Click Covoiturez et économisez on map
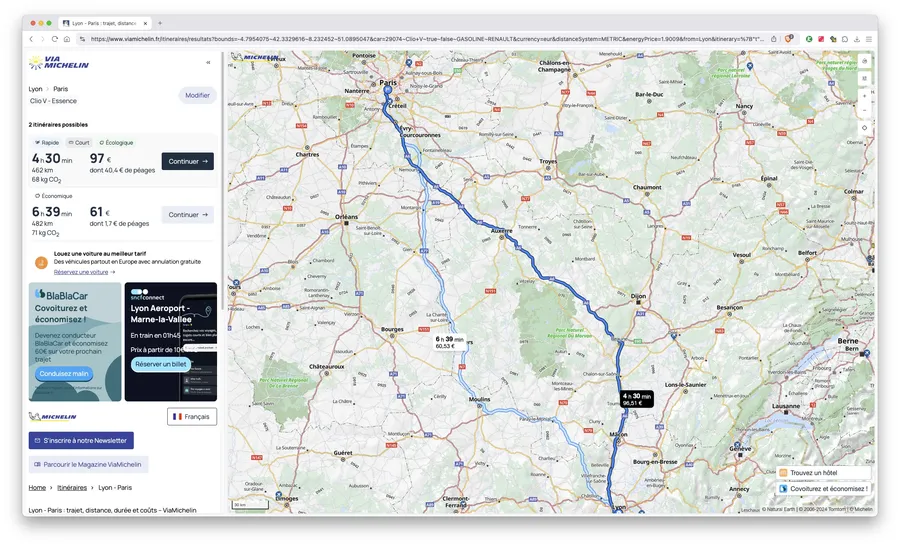Viewport: 900px width, 546px height. [x=824, y=489]
